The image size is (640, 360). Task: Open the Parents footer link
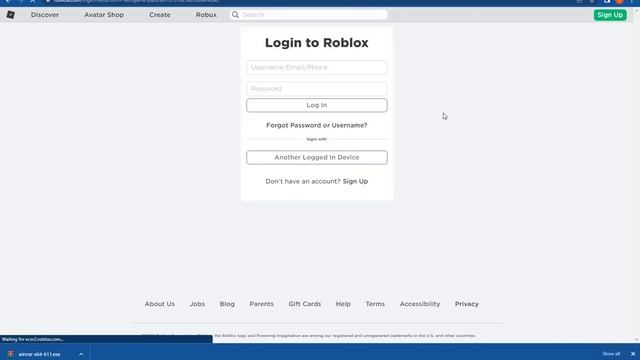click(x=262, y=304)
